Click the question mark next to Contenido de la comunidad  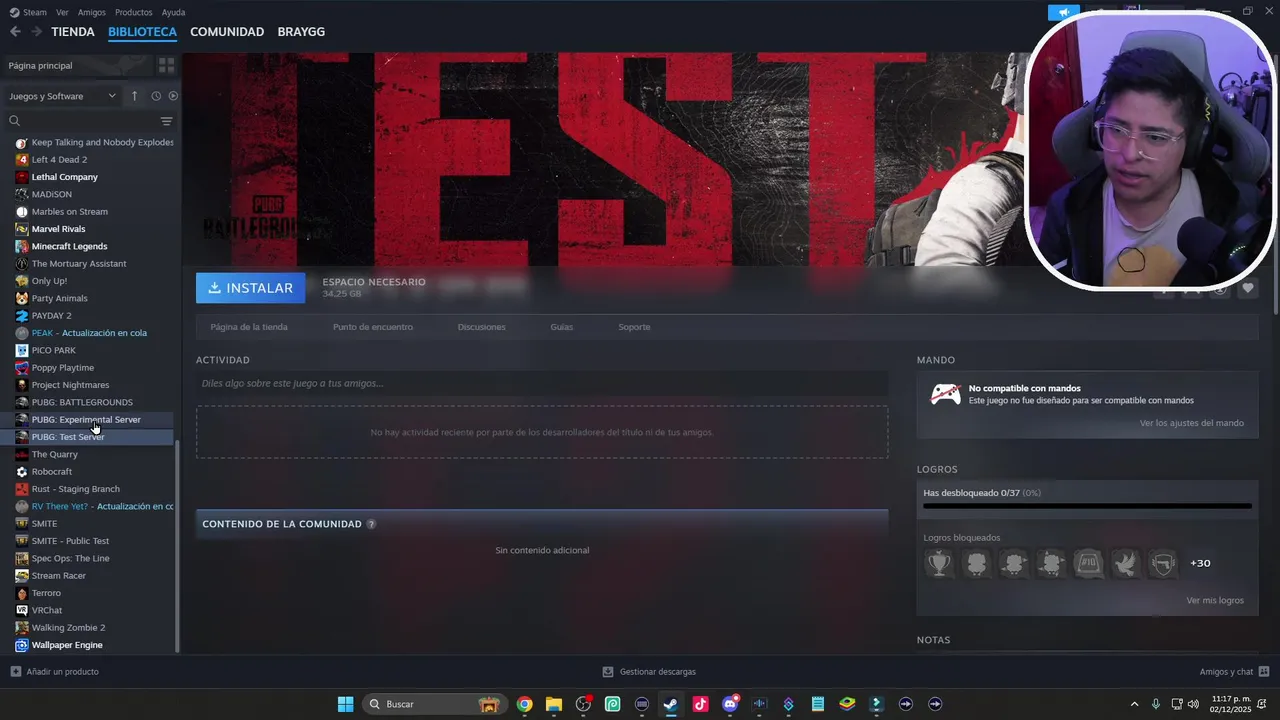click(371, 524)
